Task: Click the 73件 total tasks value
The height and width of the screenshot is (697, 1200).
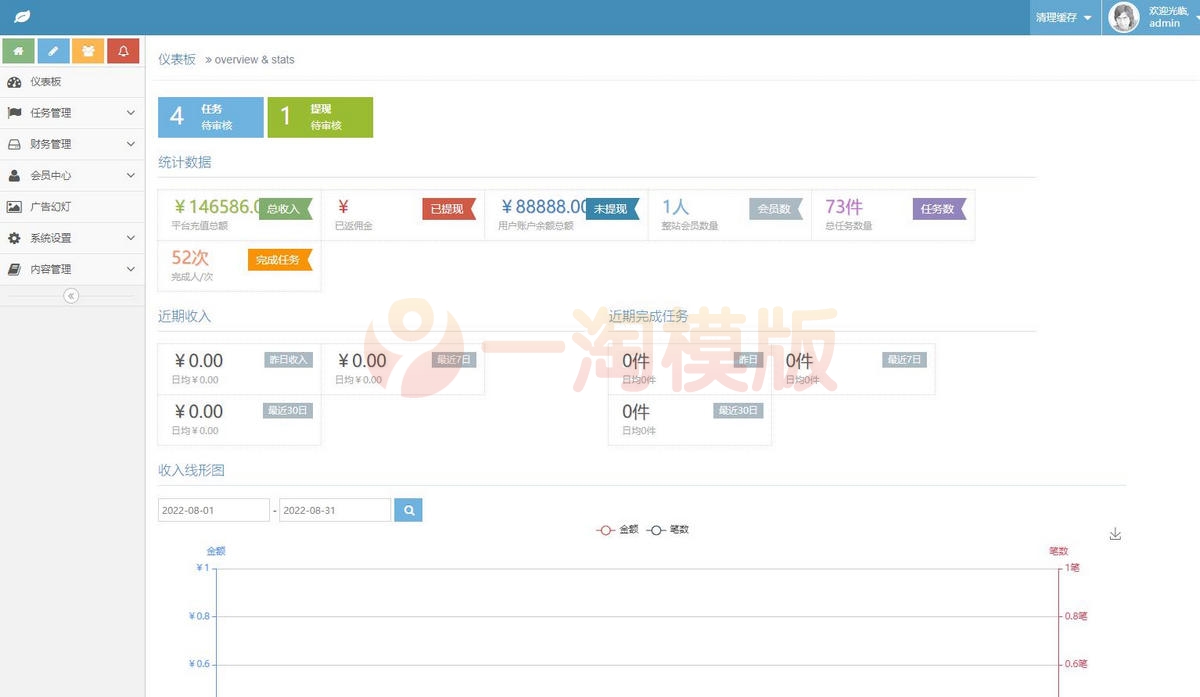Action: (x=844, y=207)
